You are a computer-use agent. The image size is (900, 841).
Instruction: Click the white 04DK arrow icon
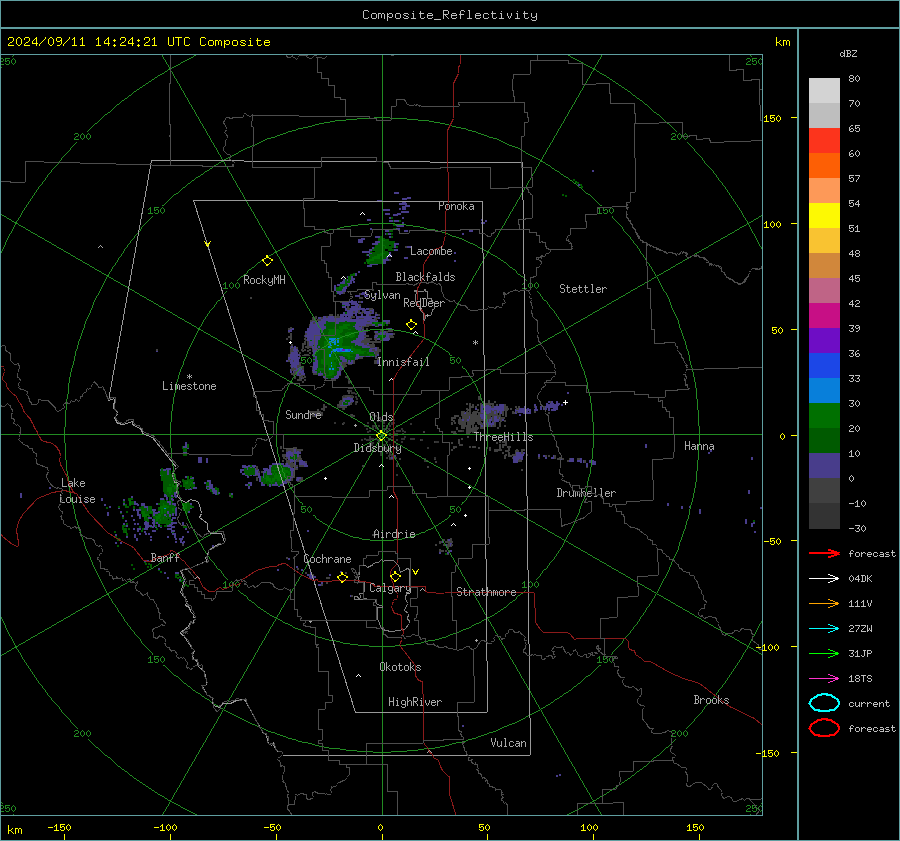point(824,578)
